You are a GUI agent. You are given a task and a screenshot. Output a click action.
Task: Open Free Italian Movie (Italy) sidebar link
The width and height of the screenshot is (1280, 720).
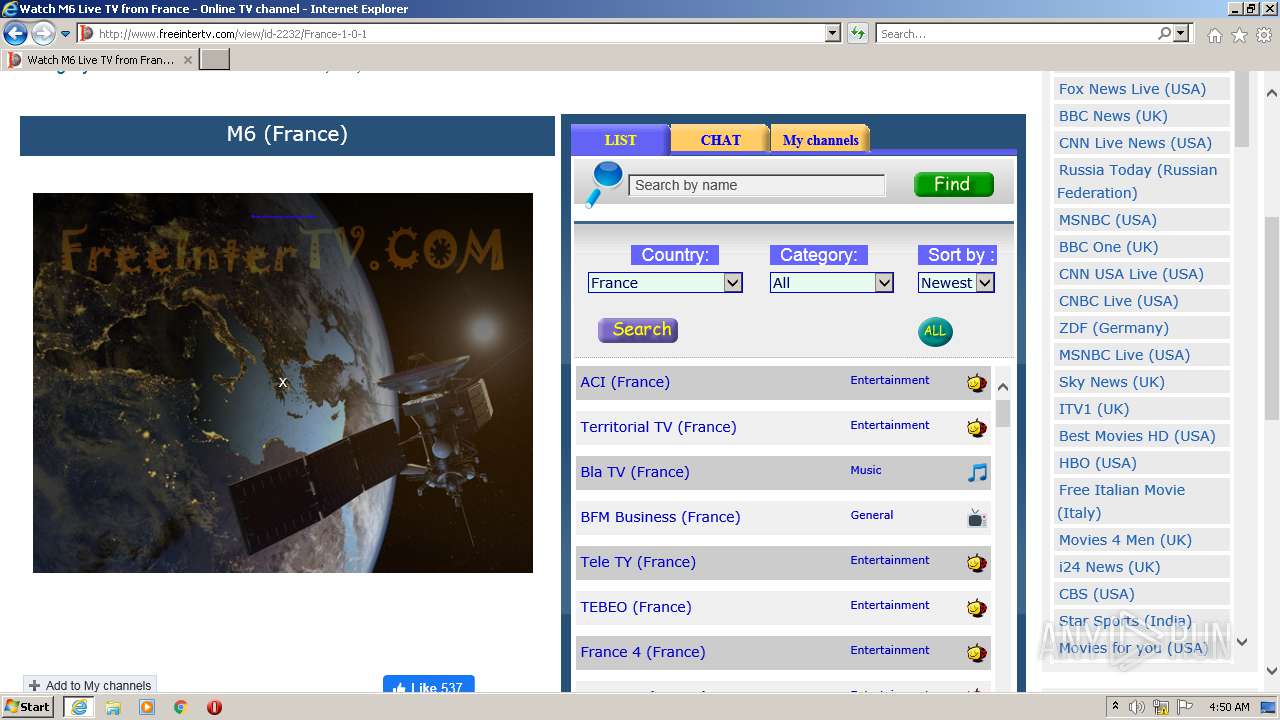tap(1121, 501)
